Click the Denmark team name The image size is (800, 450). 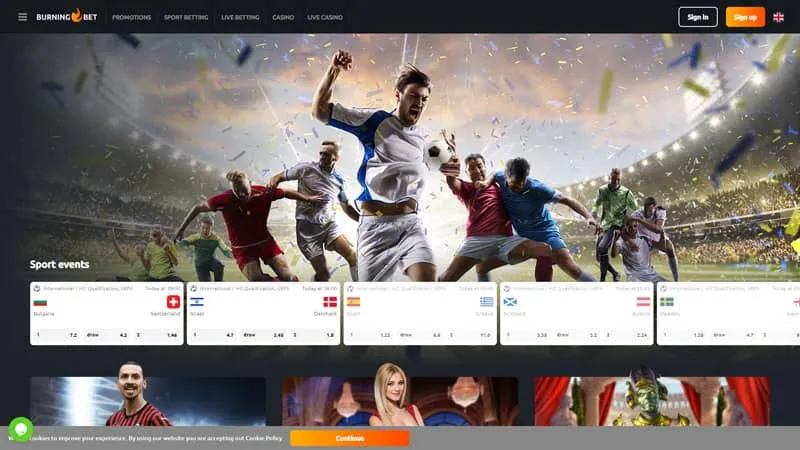(325, 314)
